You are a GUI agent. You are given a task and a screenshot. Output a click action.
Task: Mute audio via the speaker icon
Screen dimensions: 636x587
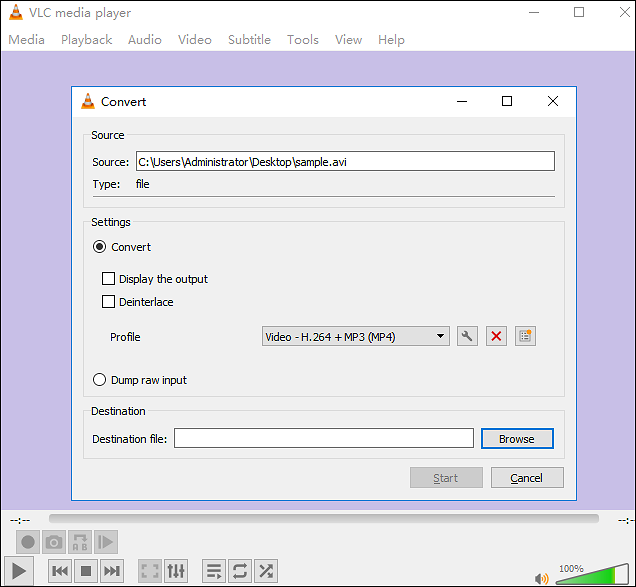click(542, 577)
